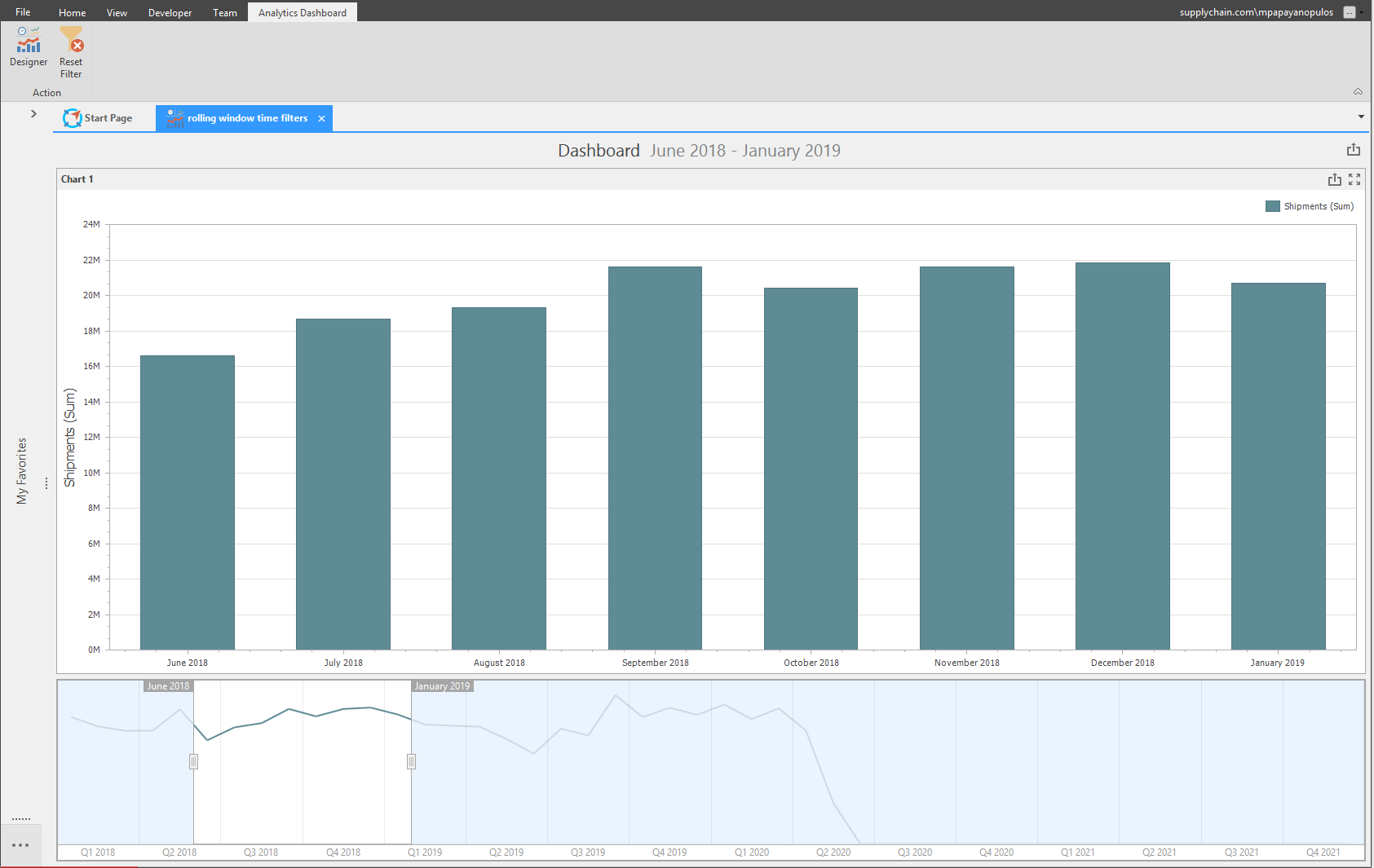Viewport: 1374px width, 868px height.
Task: Grab the January 2019 range selector handle
Action: 411,761
